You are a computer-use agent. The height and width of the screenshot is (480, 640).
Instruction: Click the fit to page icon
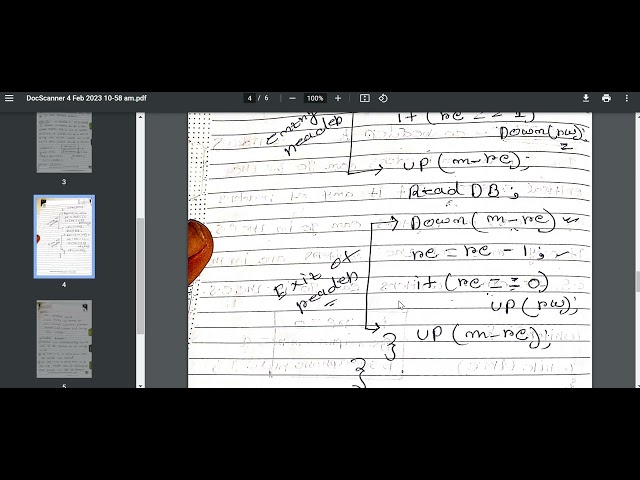pyautogui.click(x=364, y=98)
